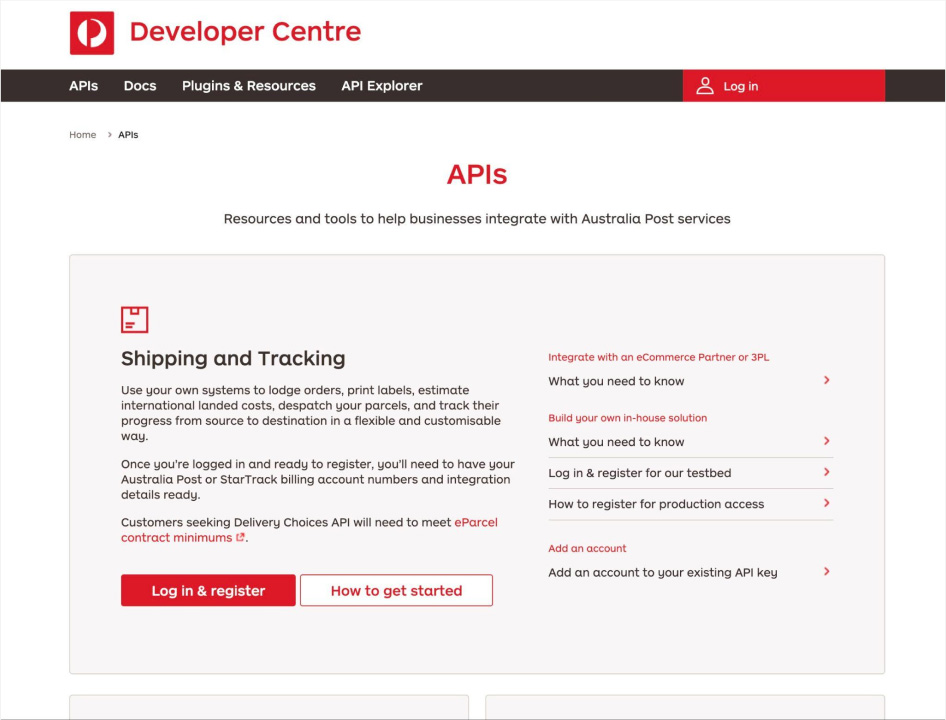Click the external link icon after contract minimums
Image resolution: width=946 pixels, height=720 pixels.
[240, 537]
